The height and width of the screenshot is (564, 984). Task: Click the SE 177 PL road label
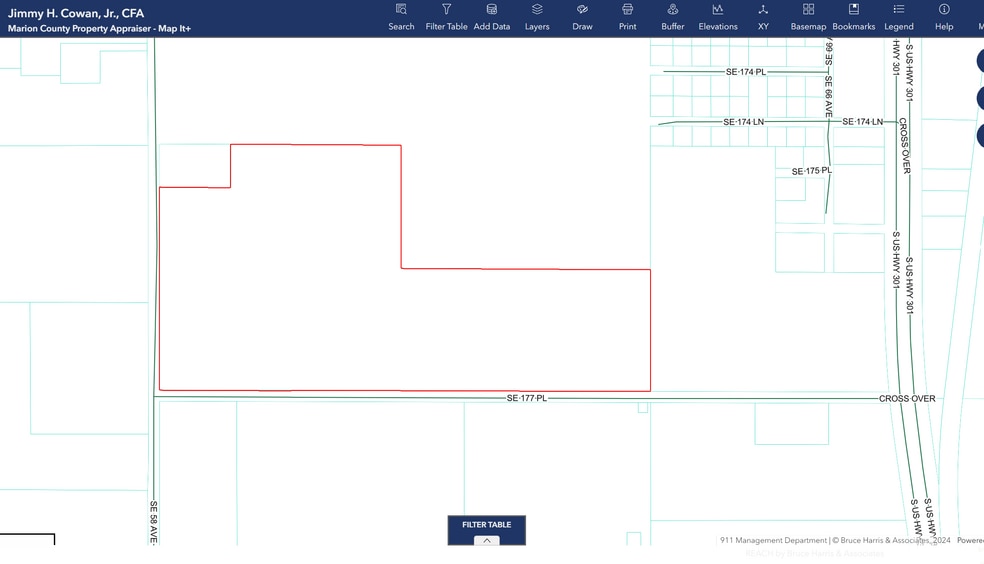point(526,398)
